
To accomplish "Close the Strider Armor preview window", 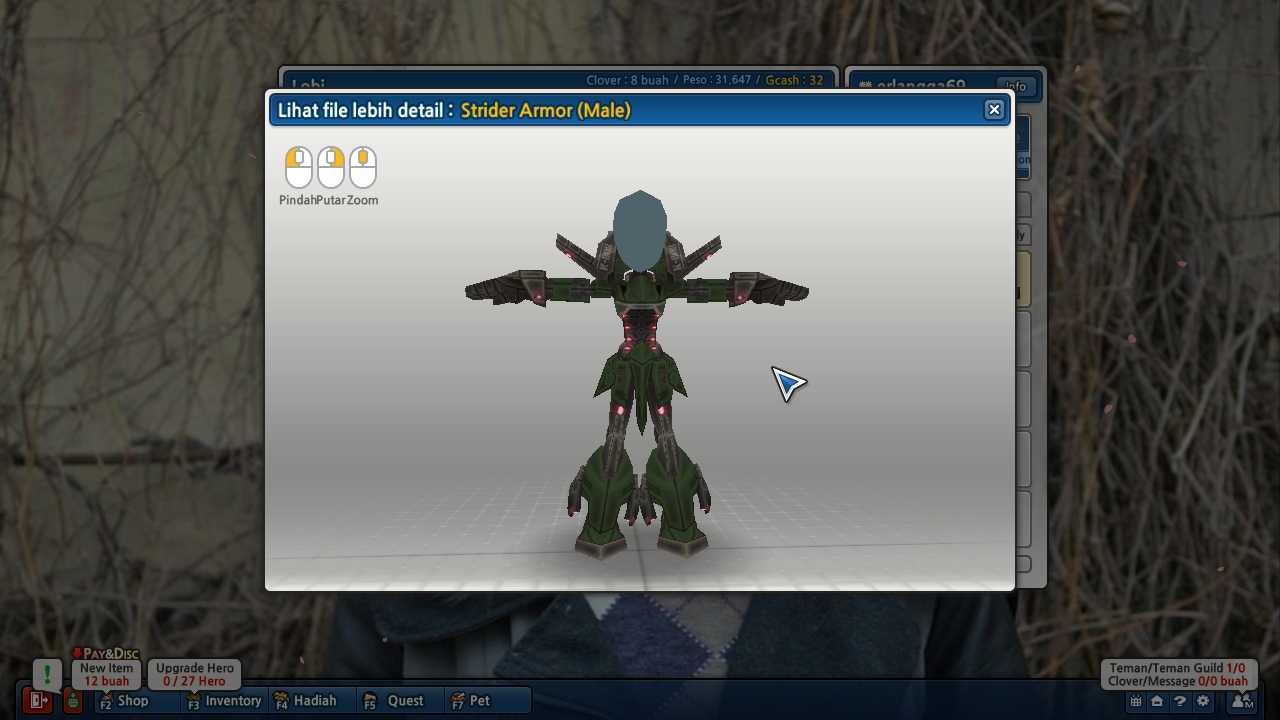I will (994, 110).
